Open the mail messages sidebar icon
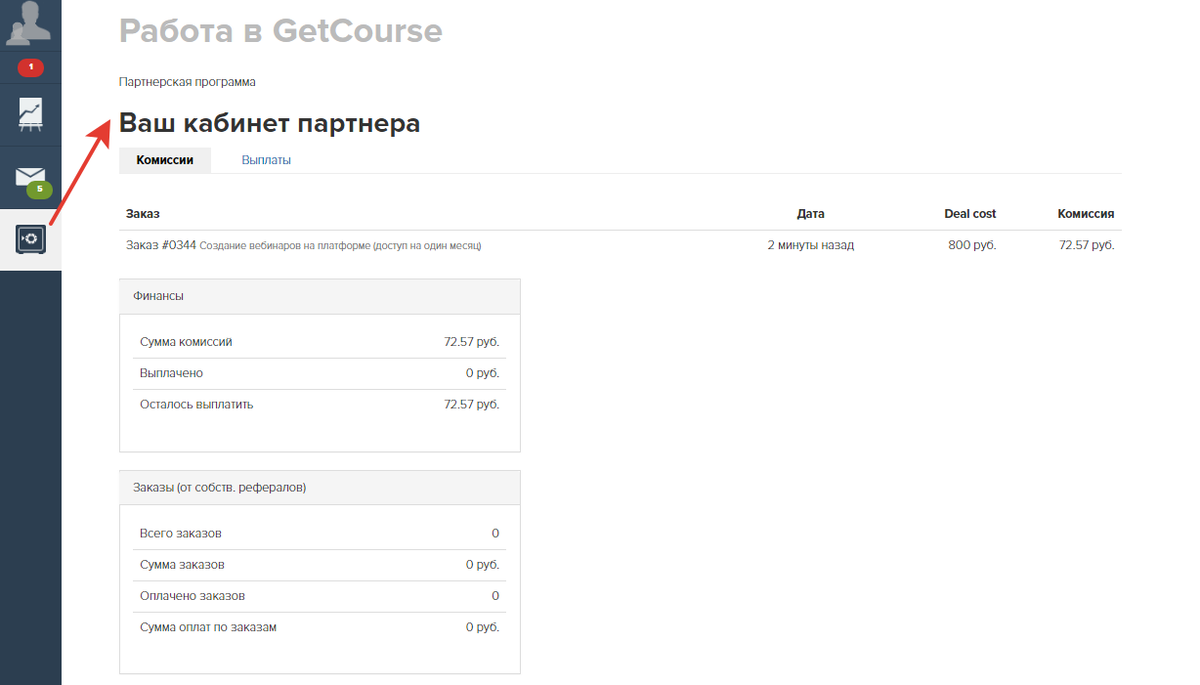 (30, 178)
